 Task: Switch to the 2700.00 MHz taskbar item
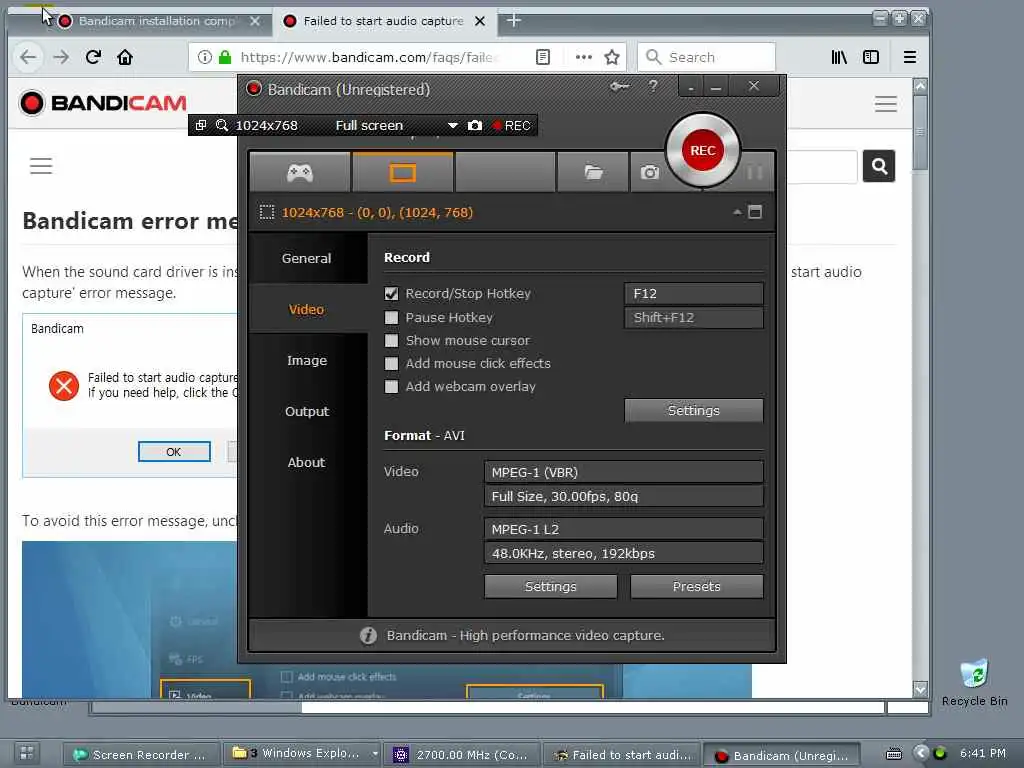click(462, 754)
